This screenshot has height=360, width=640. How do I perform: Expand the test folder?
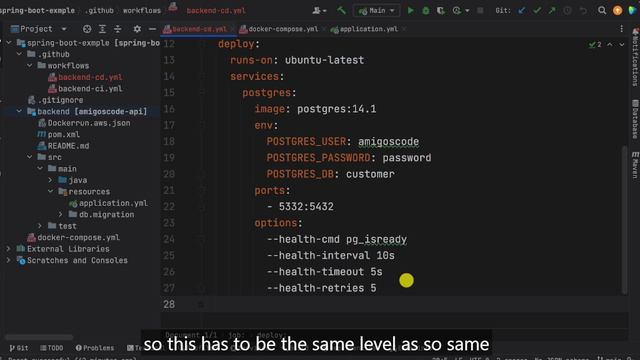(40, 225)
